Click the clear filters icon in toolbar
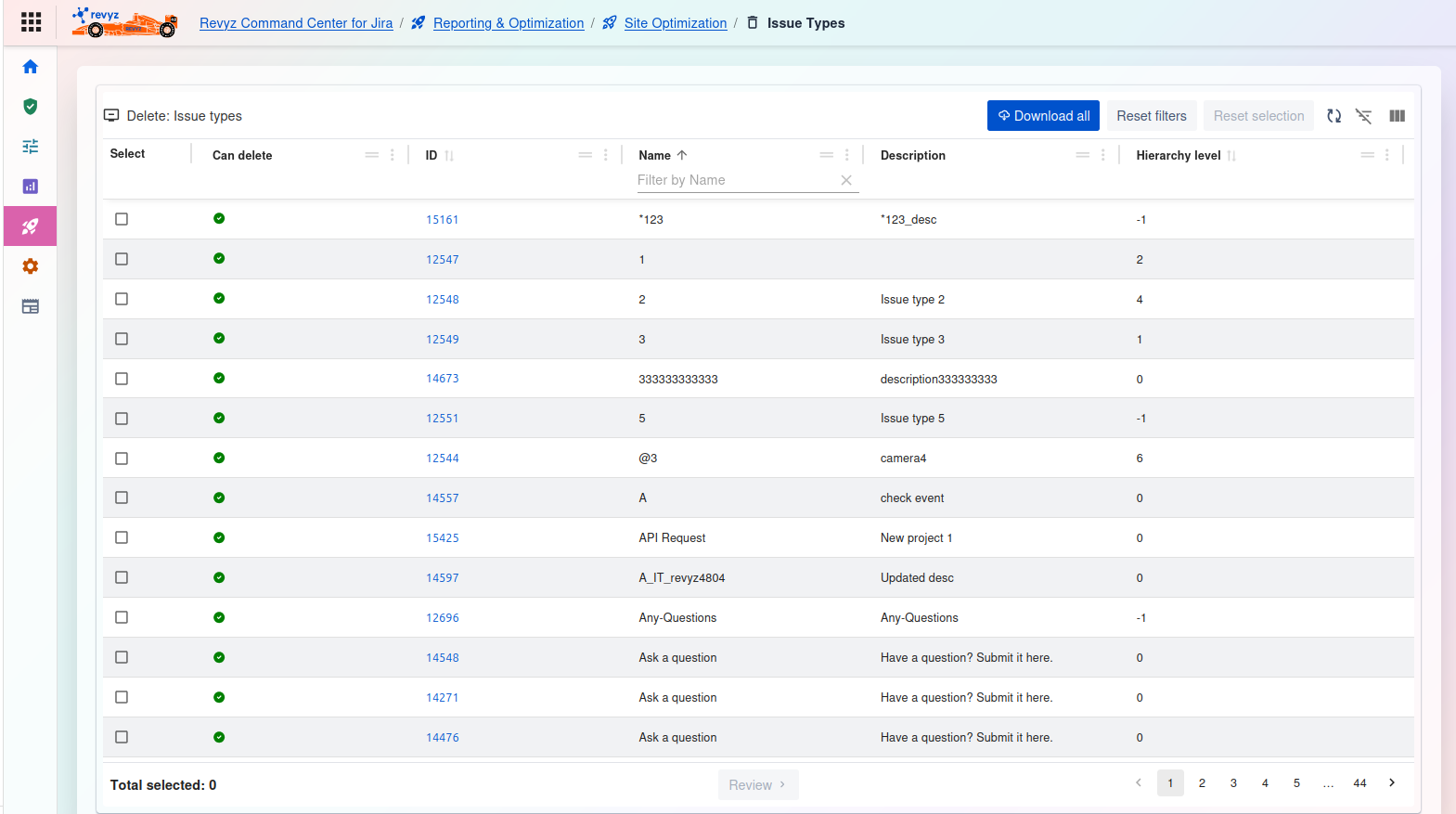The image size is (1456, 814). (x=1363, y=116)
